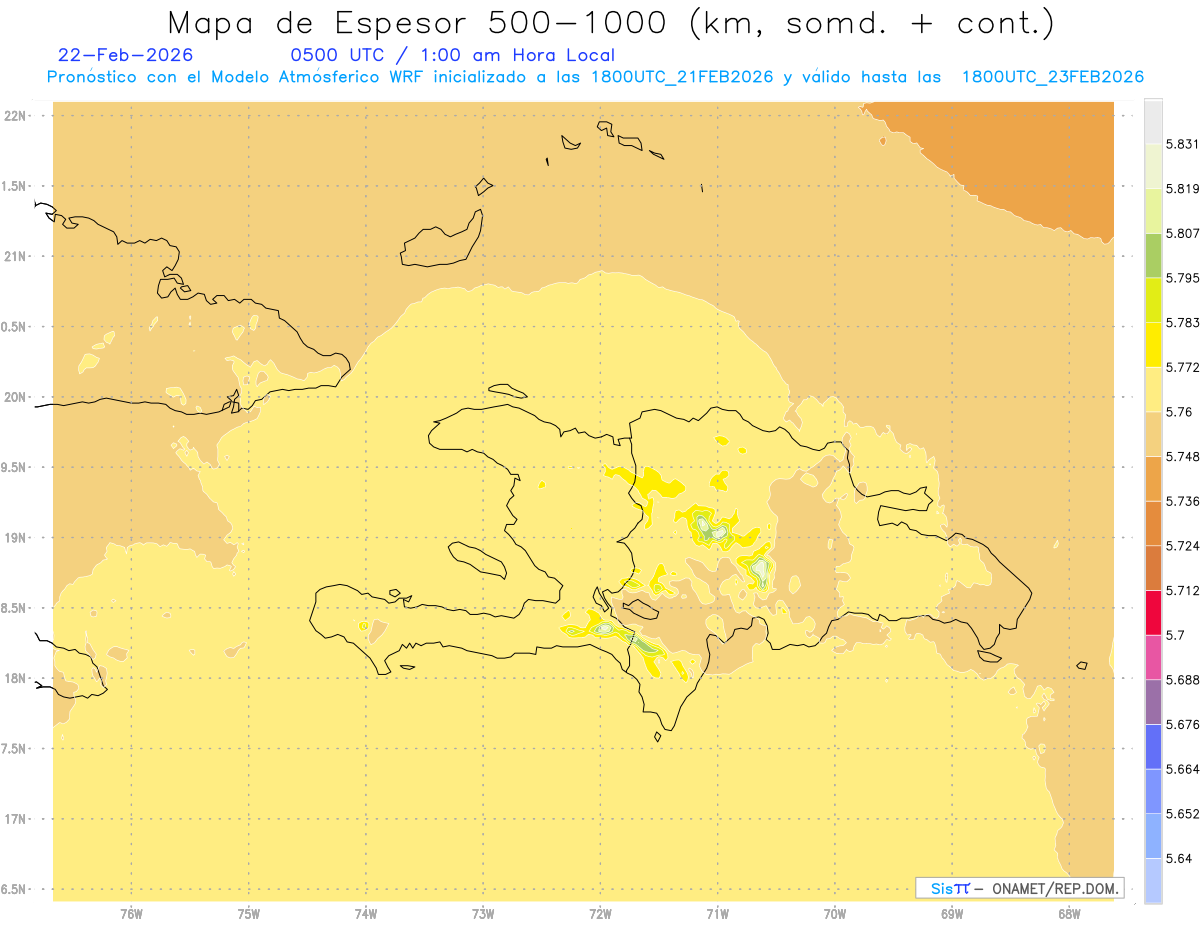This screenshot has width=1200, height=927.
Task: Select the legend value "5.736"
Action: 1183,501
